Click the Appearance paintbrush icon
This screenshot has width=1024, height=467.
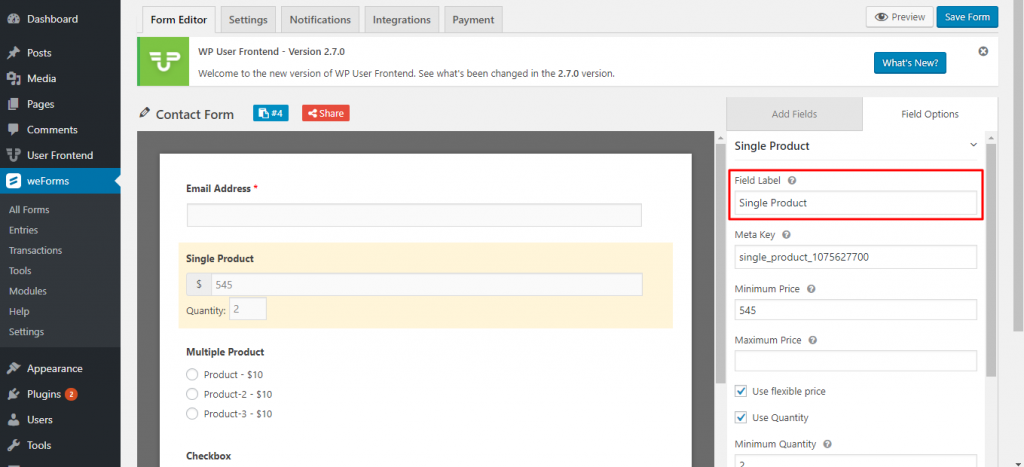point(13,368)
